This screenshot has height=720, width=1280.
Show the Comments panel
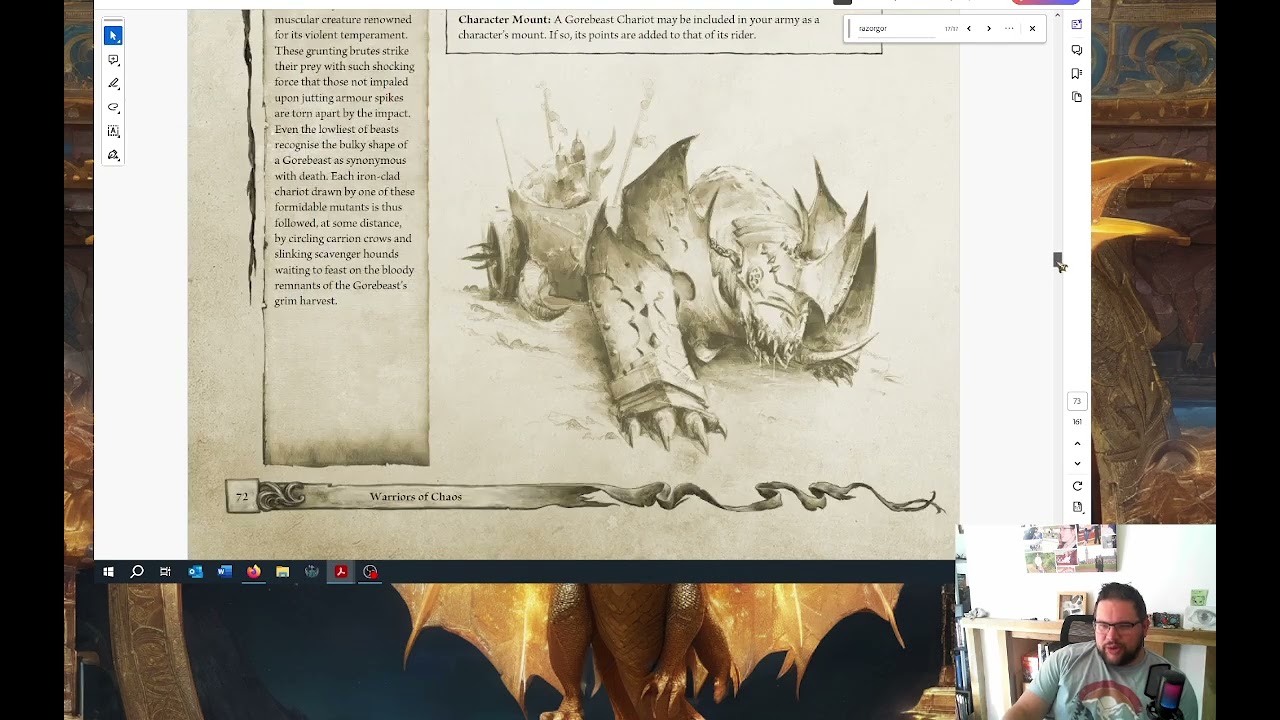pos(1077,50)
